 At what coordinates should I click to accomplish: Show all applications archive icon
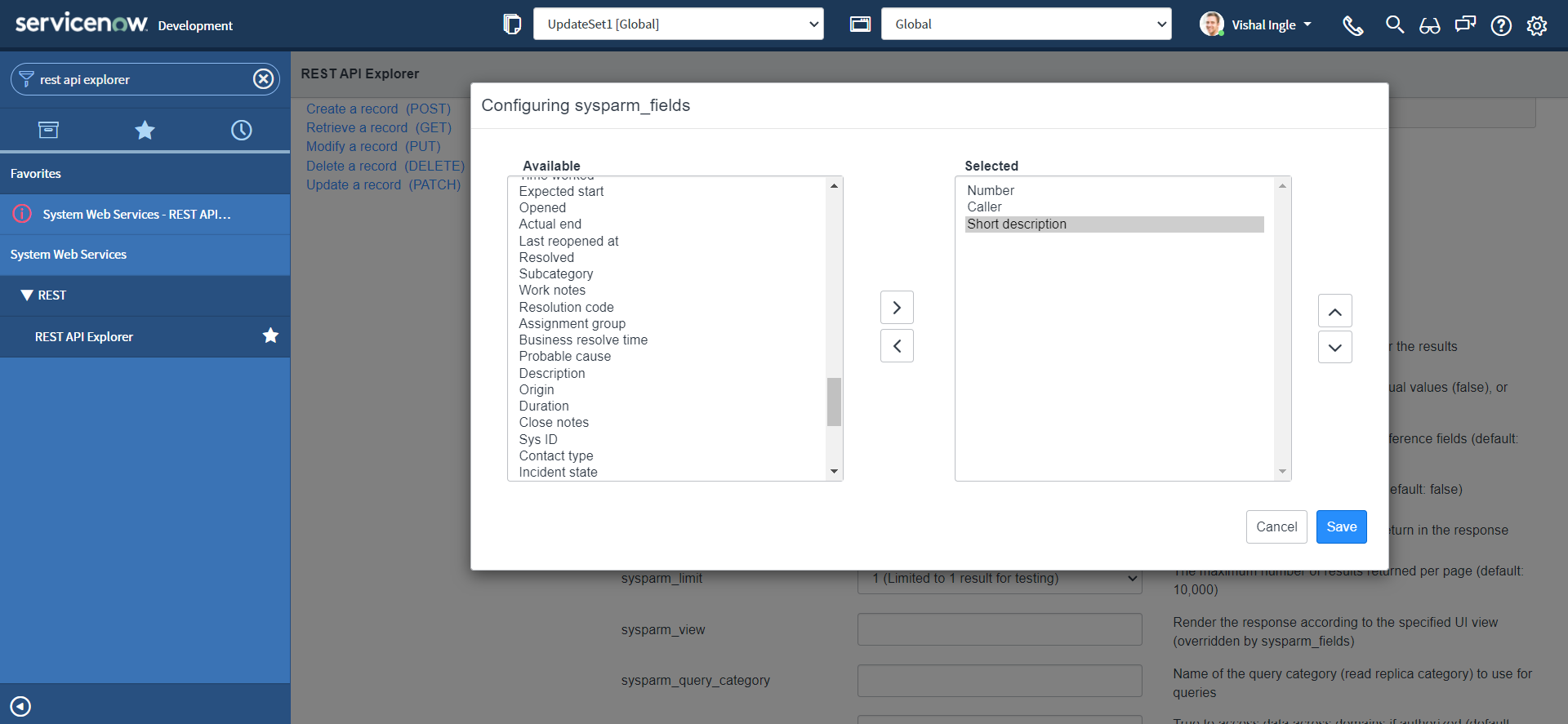tap(48, 130)
